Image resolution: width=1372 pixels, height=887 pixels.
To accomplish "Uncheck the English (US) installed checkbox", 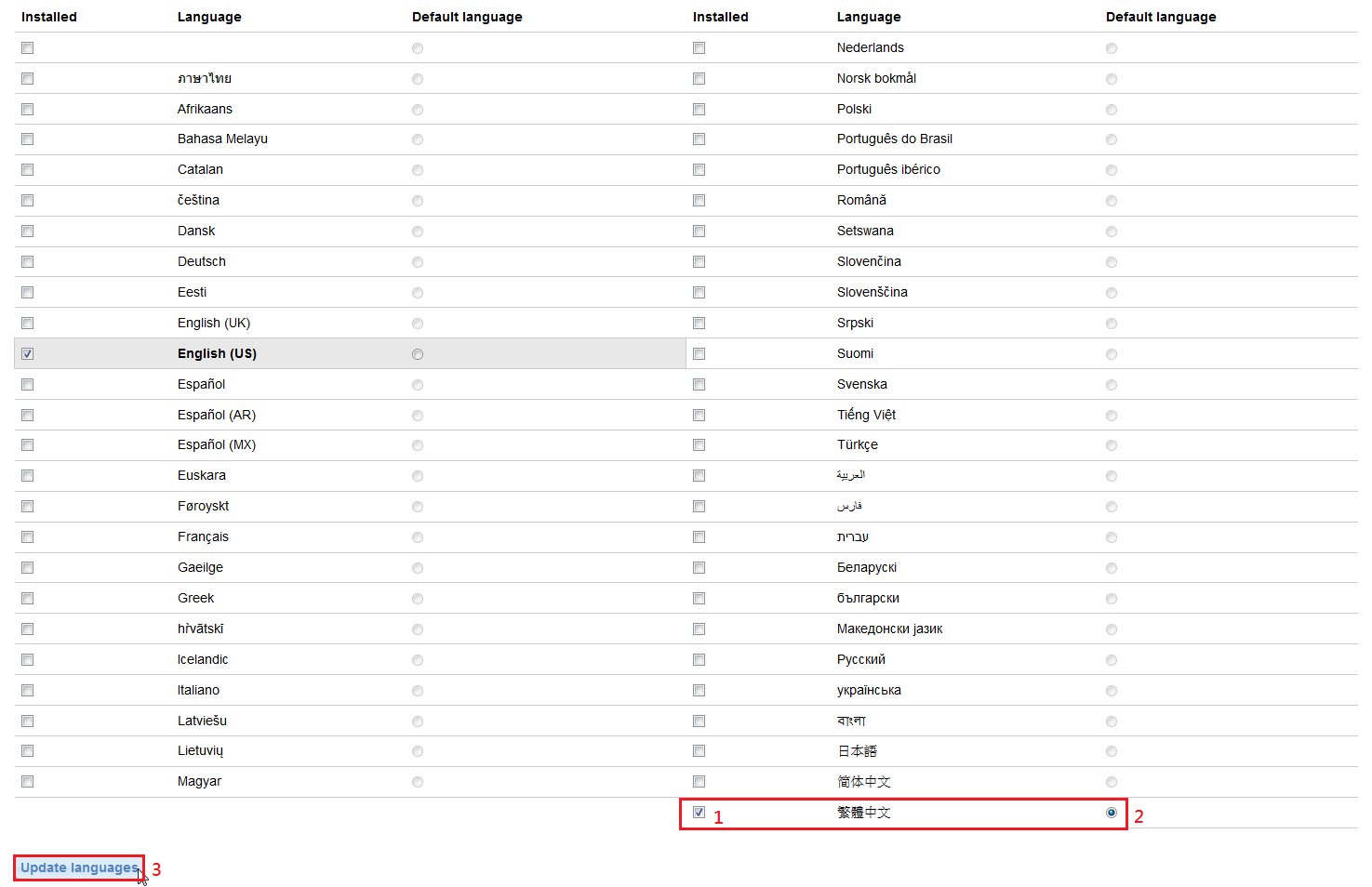I will [x=28, y=353].
